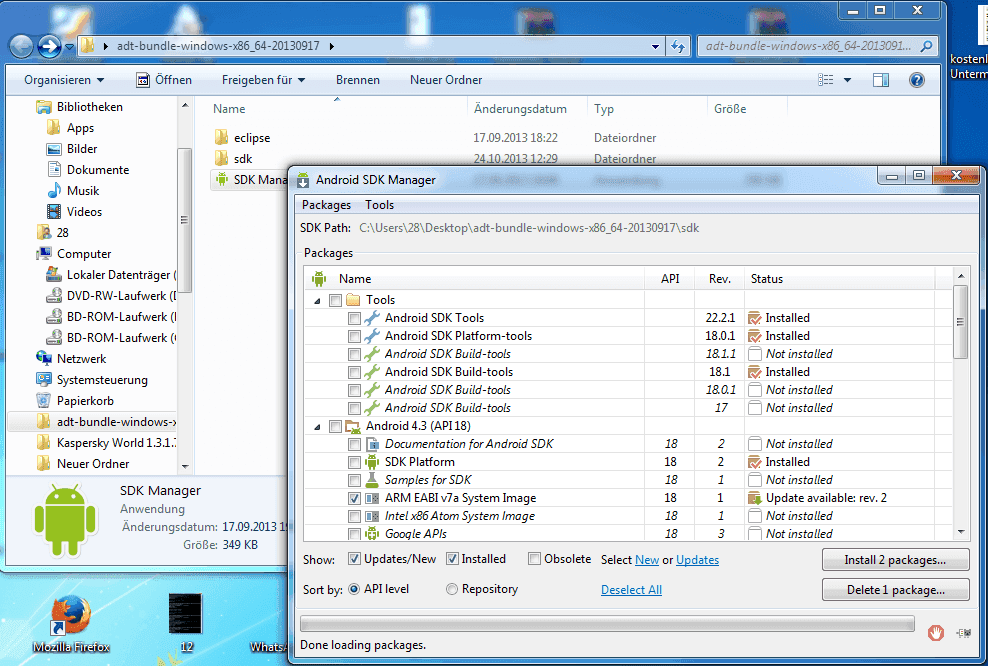
Task: Click the Updates selection link
Action: (x=698, y=560)
